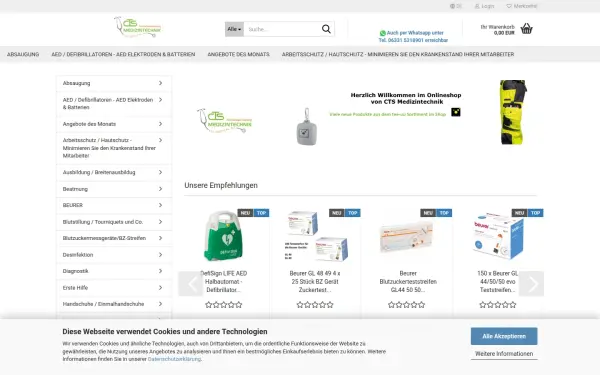Open Beurer Blutzuckerteststreifen product image
The height and width of the screenshot is (375, 600).
406,237
